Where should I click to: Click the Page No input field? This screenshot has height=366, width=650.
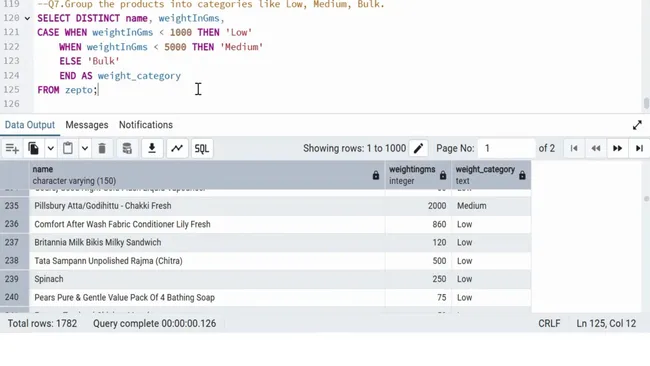[x=506, y=148]
